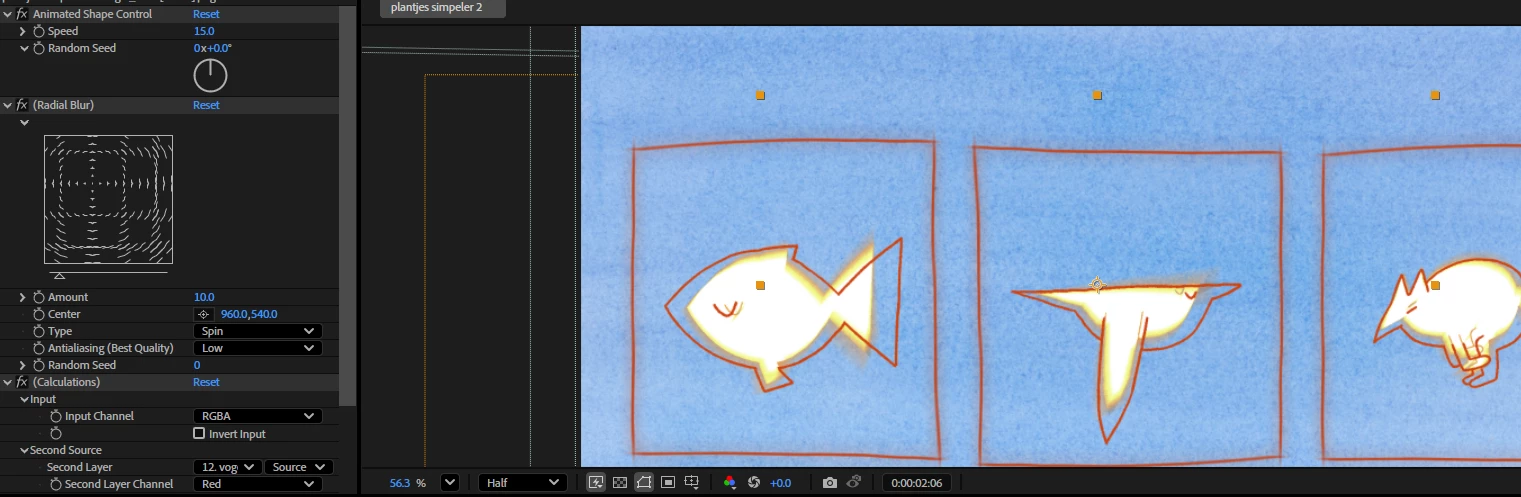
Task: Click the Random Seed angle value 0x+0.0°
Action: click(213, 48)
